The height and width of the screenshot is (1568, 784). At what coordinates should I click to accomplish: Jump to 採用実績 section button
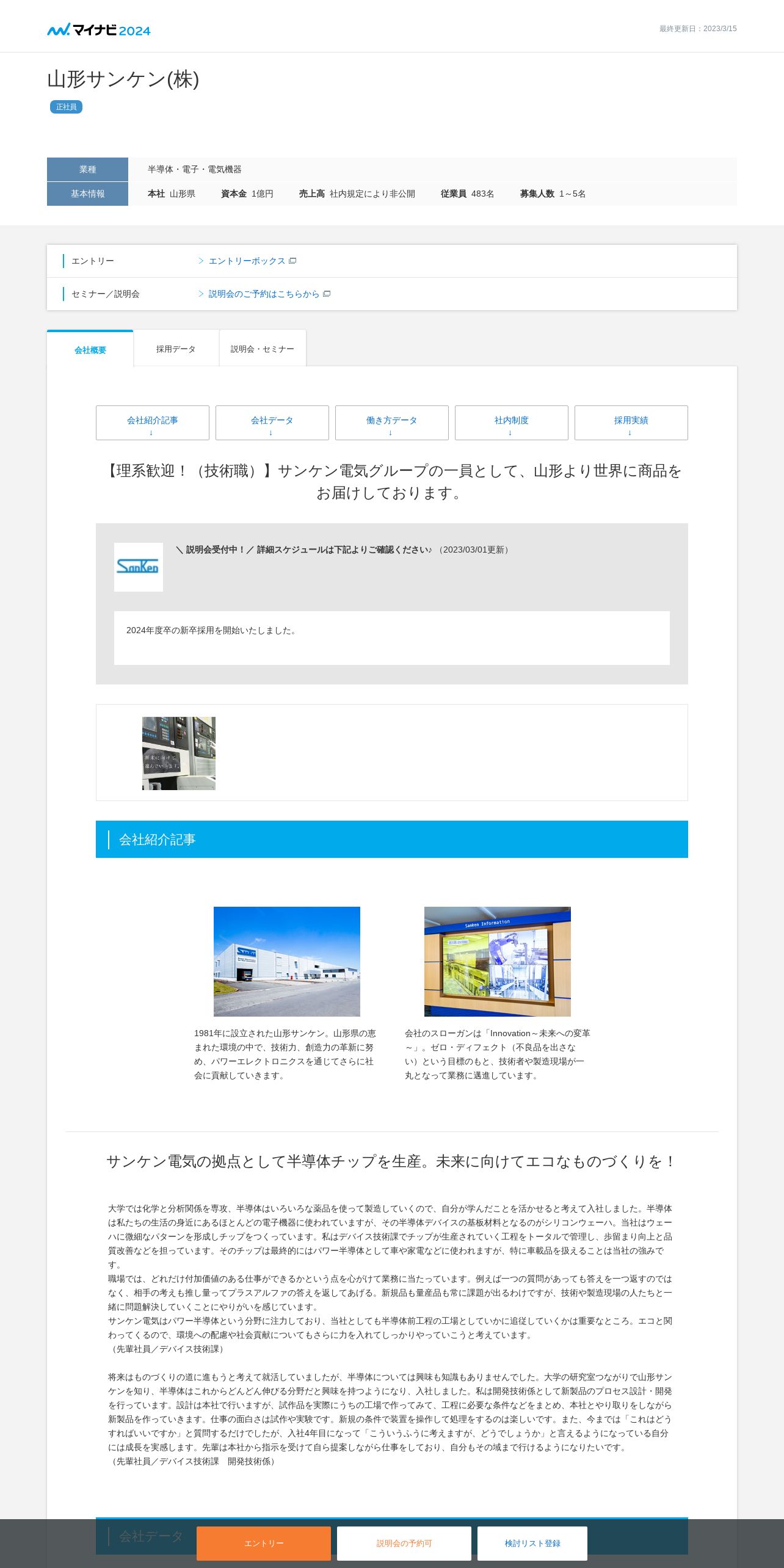tap(631, 423)
